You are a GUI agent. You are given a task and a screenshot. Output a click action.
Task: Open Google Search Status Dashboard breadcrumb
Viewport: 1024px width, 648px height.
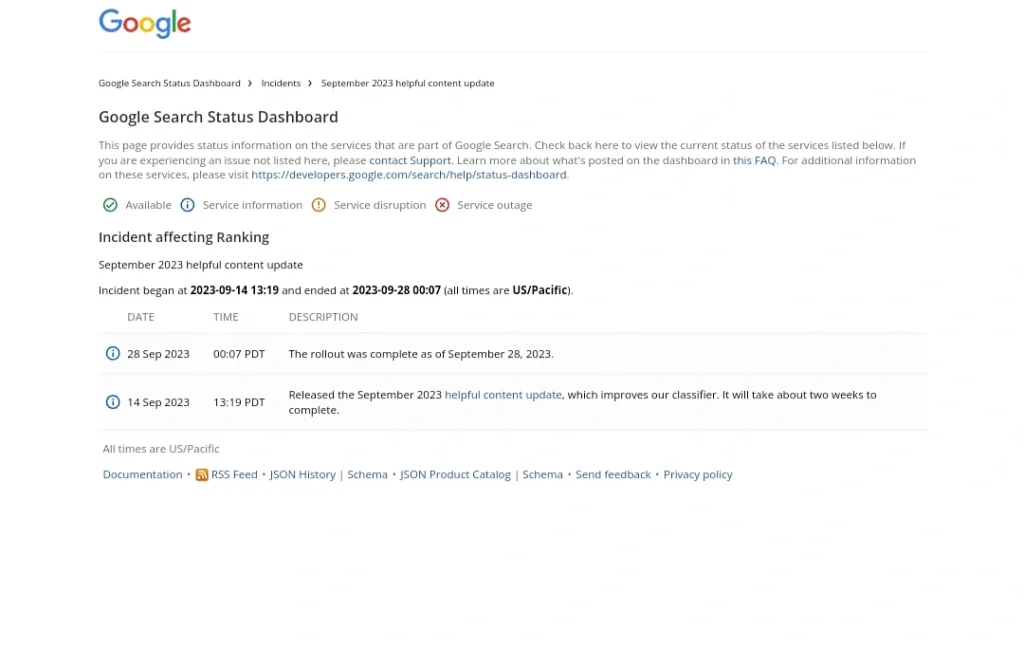[170, 83]
